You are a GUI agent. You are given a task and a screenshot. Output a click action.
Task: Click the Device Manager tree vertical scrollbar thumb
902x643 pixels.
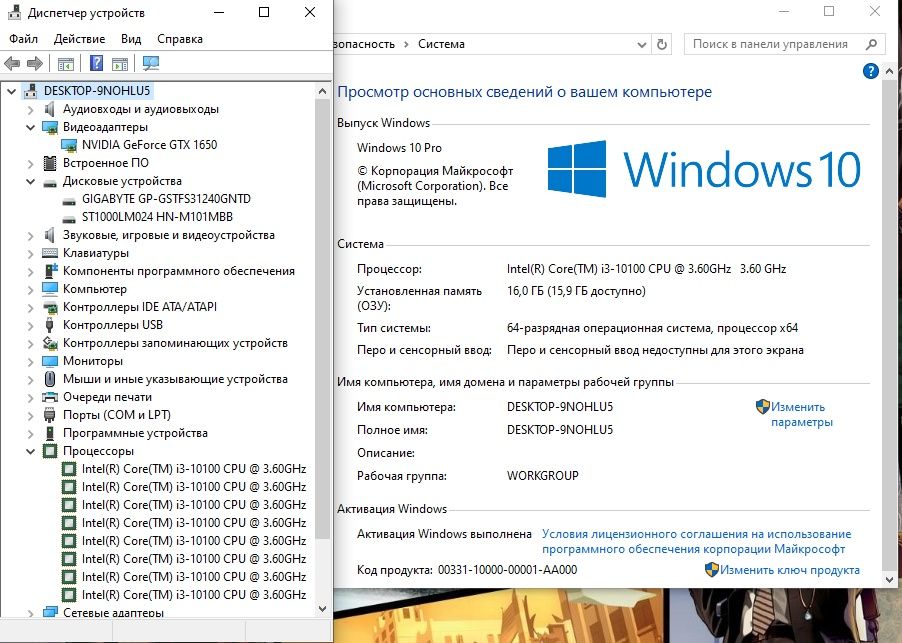322,319
